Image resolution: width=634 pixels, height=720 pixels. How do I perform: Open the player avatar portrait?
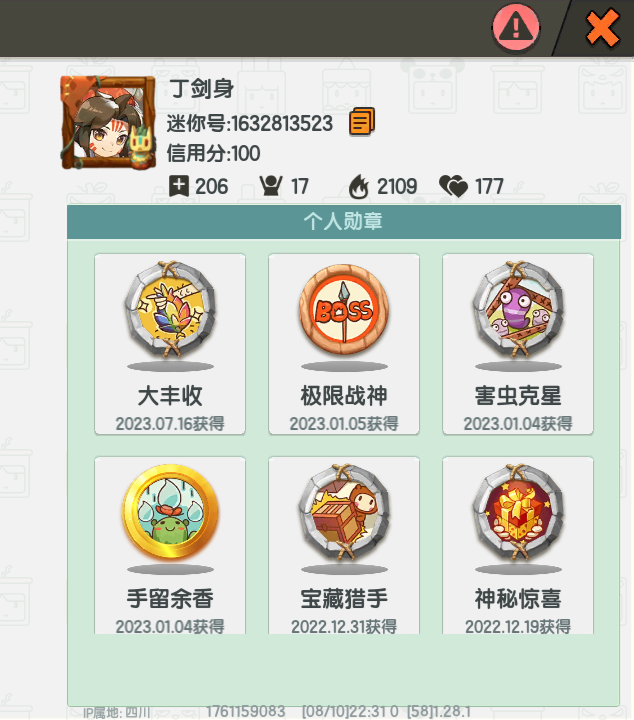point(108,122)
